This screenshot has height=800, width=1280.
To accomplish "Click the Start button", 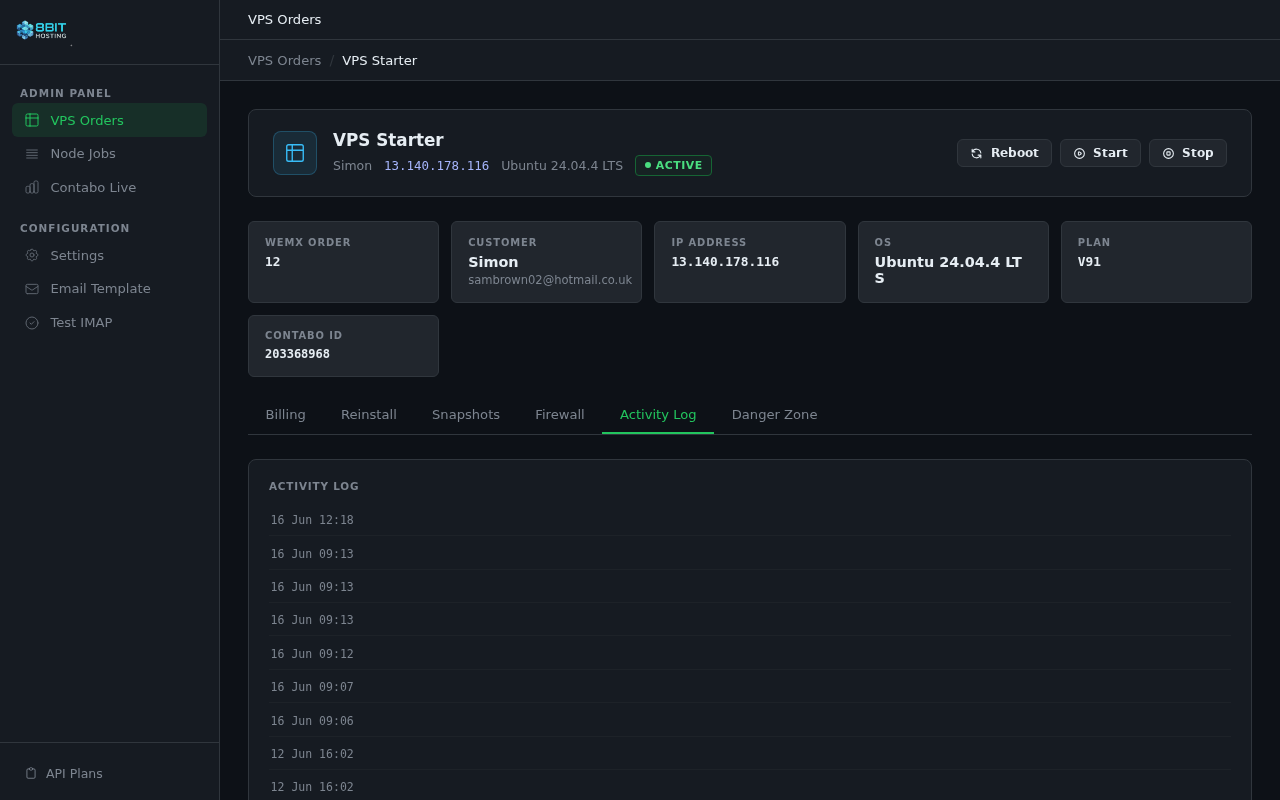I will 1100,153.
